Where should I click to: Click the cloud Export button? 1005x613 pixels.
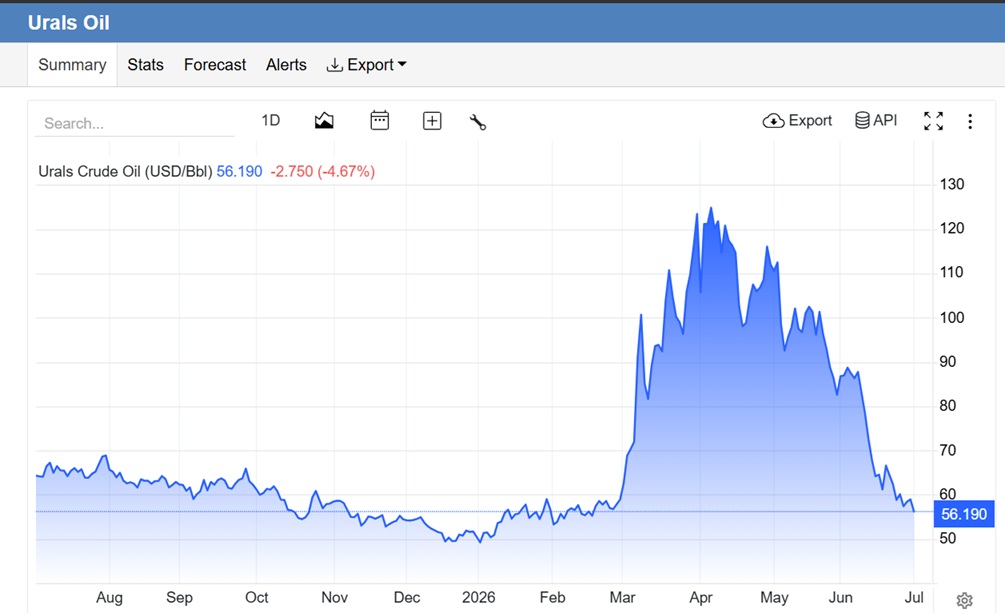pos(797,121)
